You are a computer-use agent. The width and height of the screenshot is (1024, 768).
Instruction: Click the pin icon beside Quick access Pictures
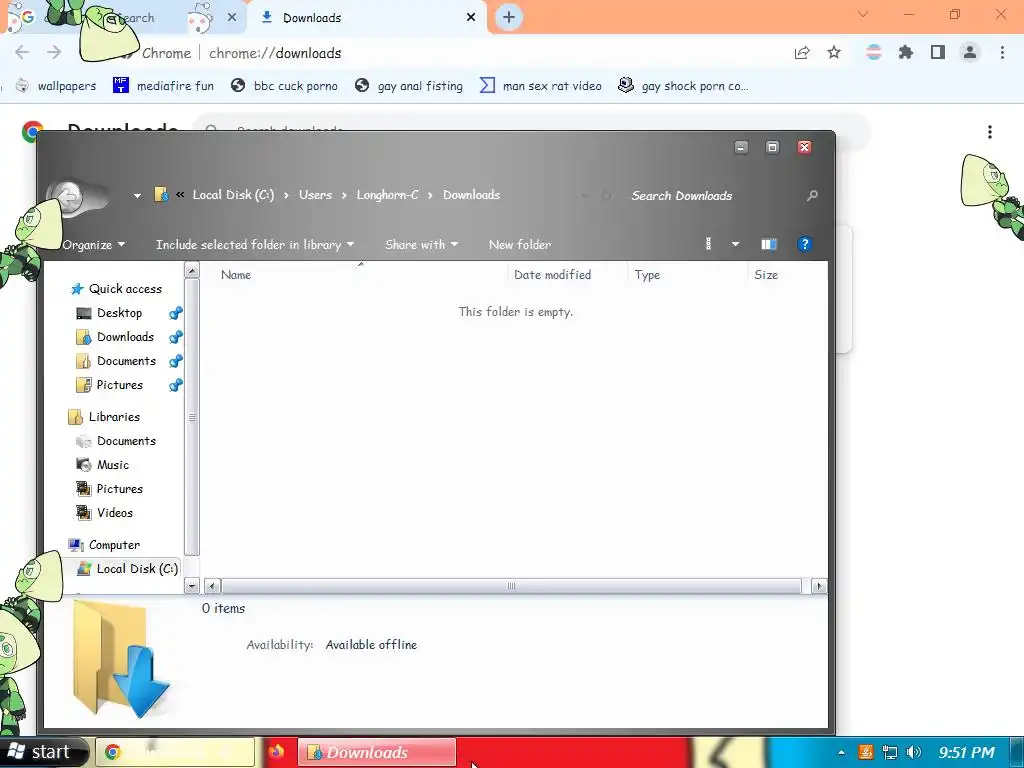(176, 385)
